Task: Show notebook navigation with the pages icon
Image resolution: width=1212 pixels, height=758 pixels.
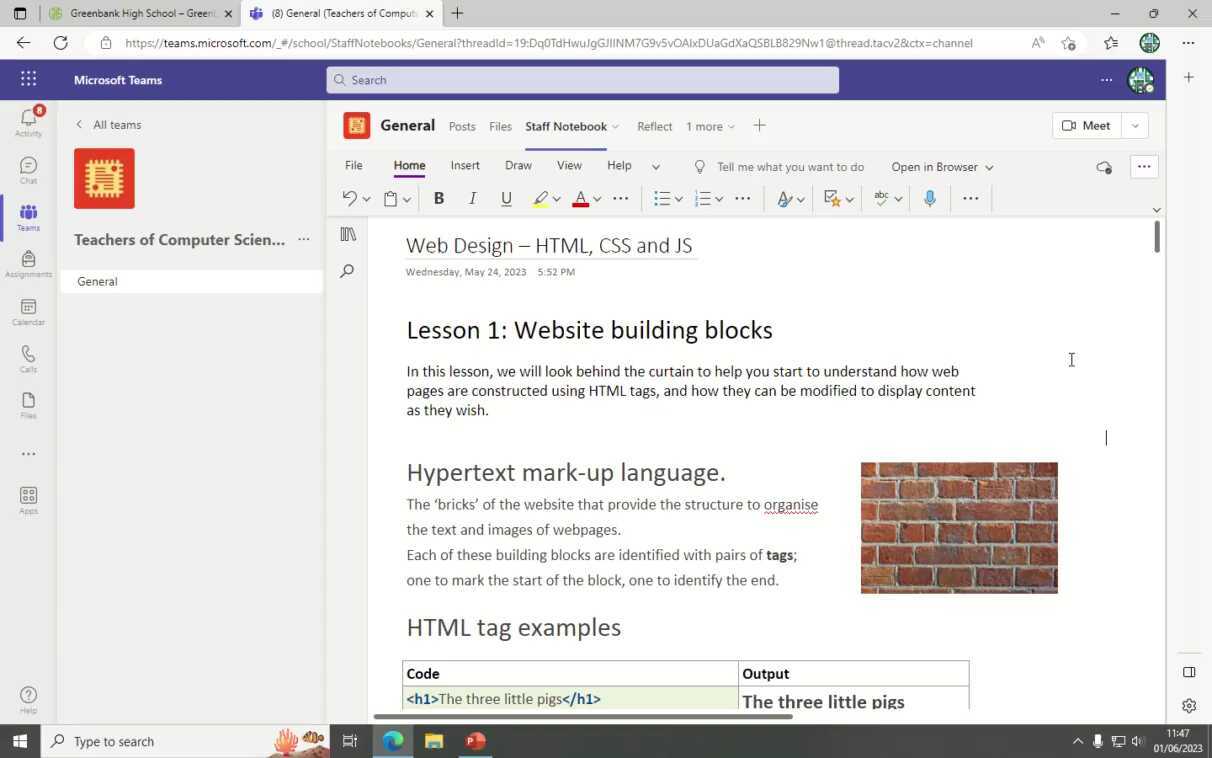Action: pyautogui.click(x=346, y=234)
